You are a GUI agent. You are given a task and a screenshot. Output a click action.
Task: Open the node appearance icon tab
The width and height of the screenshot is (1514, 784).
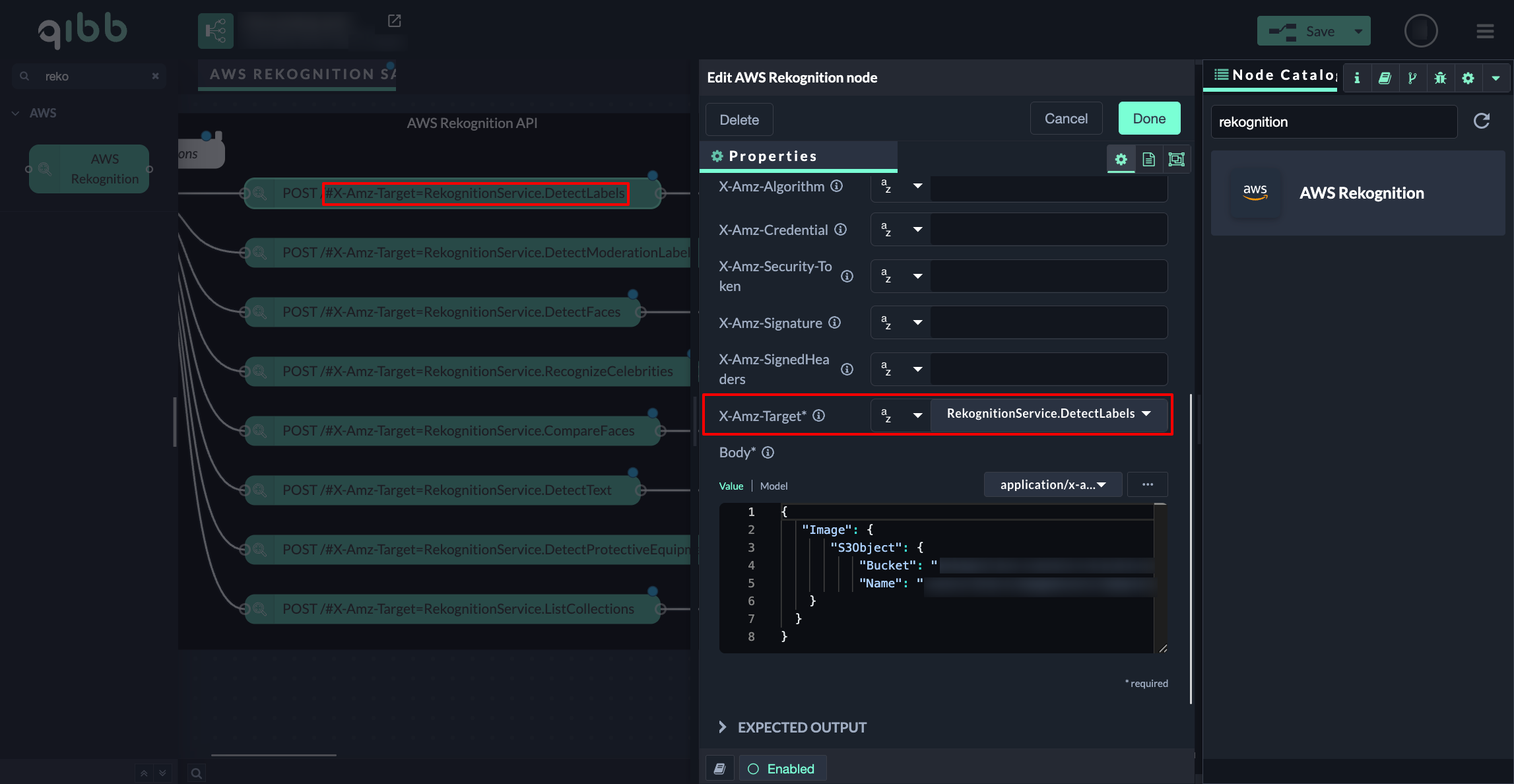tap(1176, 159)
